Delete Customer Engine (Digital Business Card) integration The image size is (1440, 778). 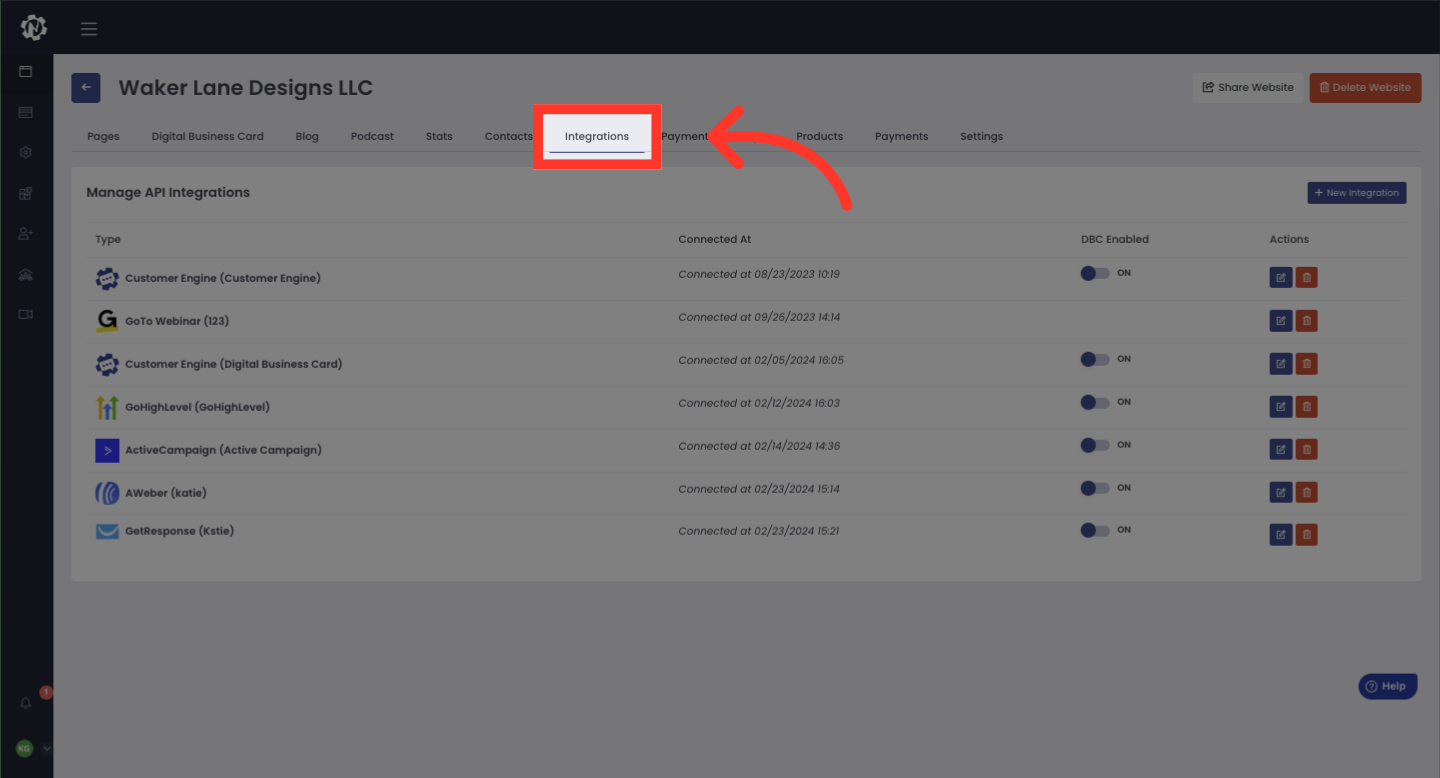(1306, 364)
